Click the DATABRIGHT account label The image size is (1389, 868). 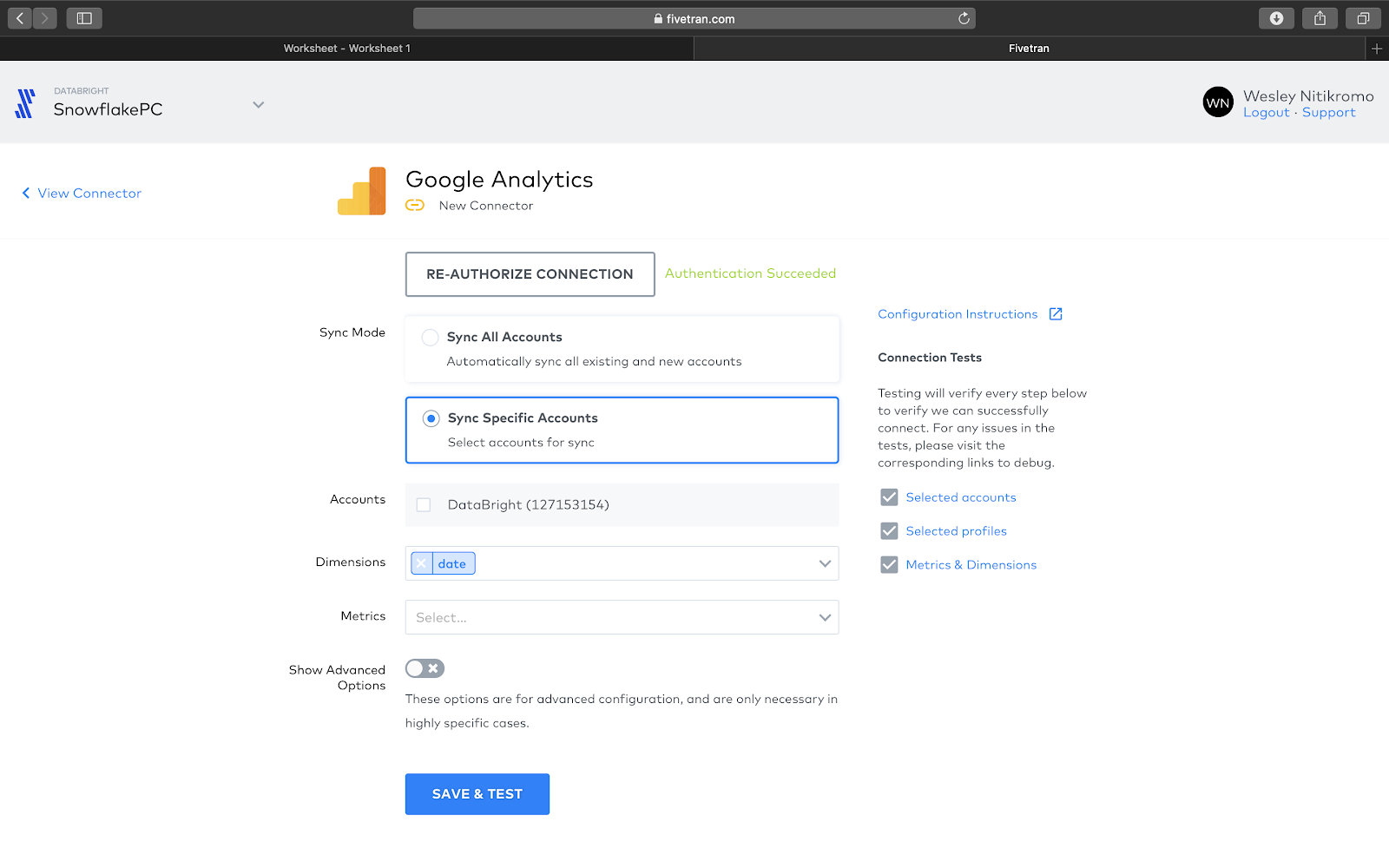[82, 91]
